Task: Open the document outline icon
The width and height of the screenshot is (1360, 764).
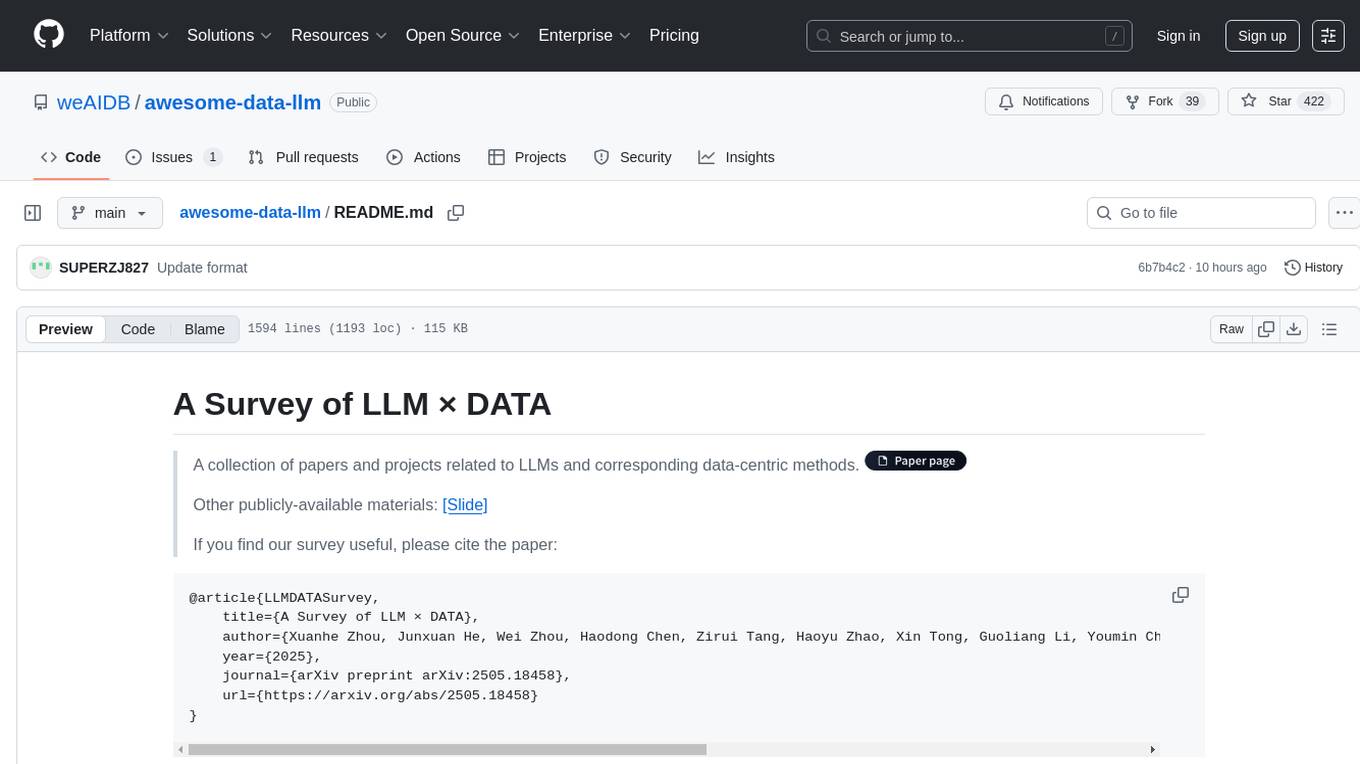Action: 1330,329
